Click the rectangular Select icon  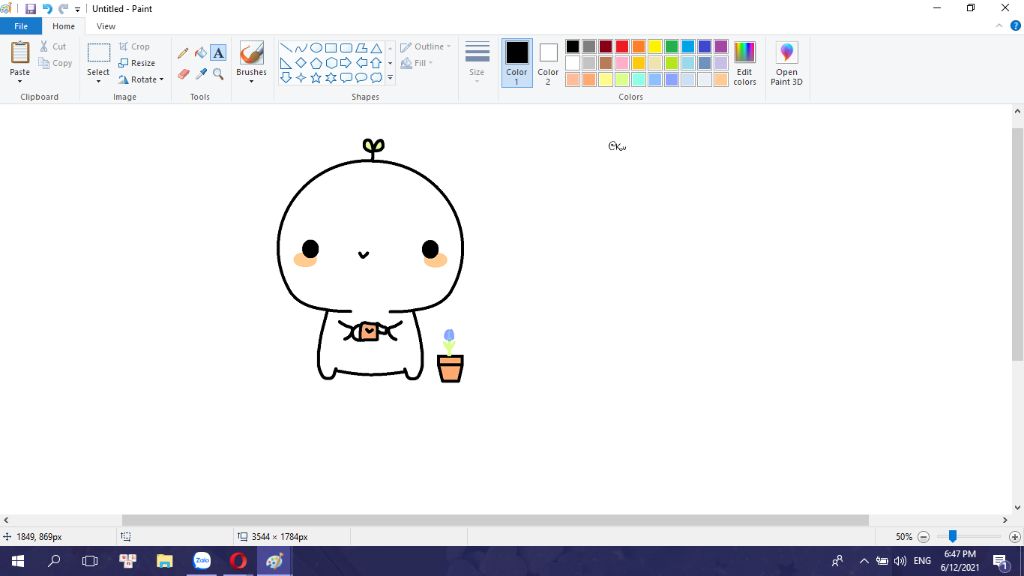(99, 53)
